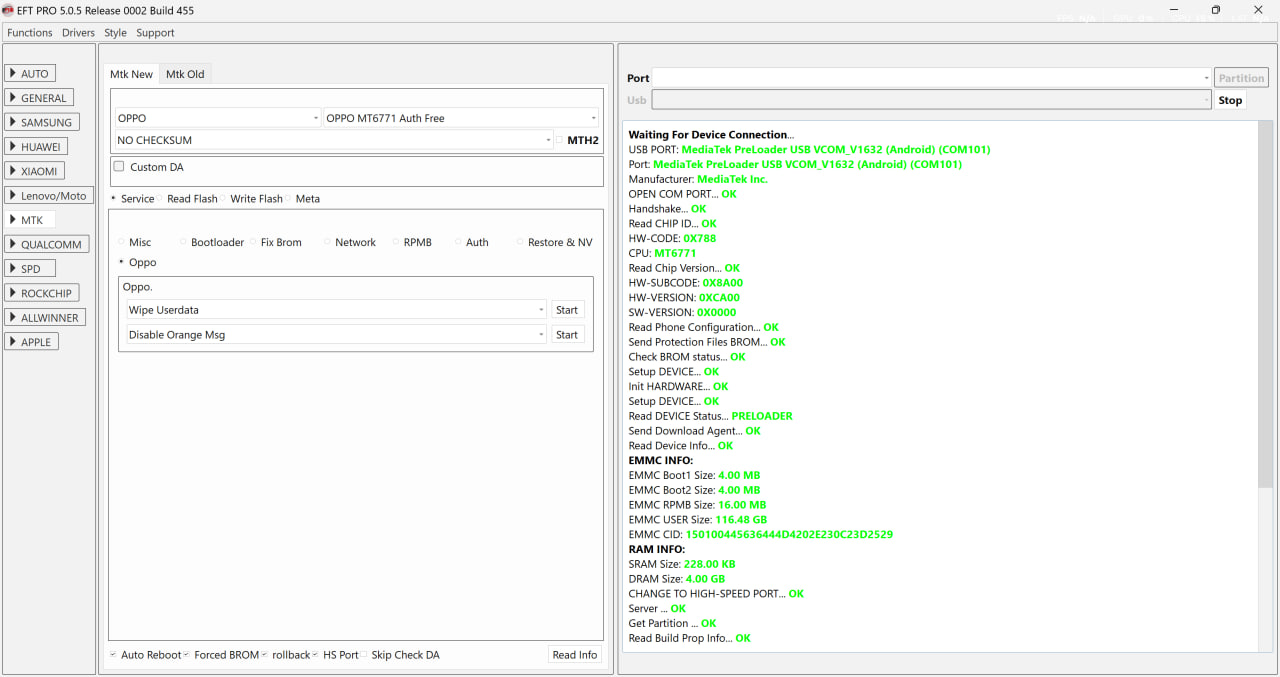Open the Support menu

click(155, 33)
